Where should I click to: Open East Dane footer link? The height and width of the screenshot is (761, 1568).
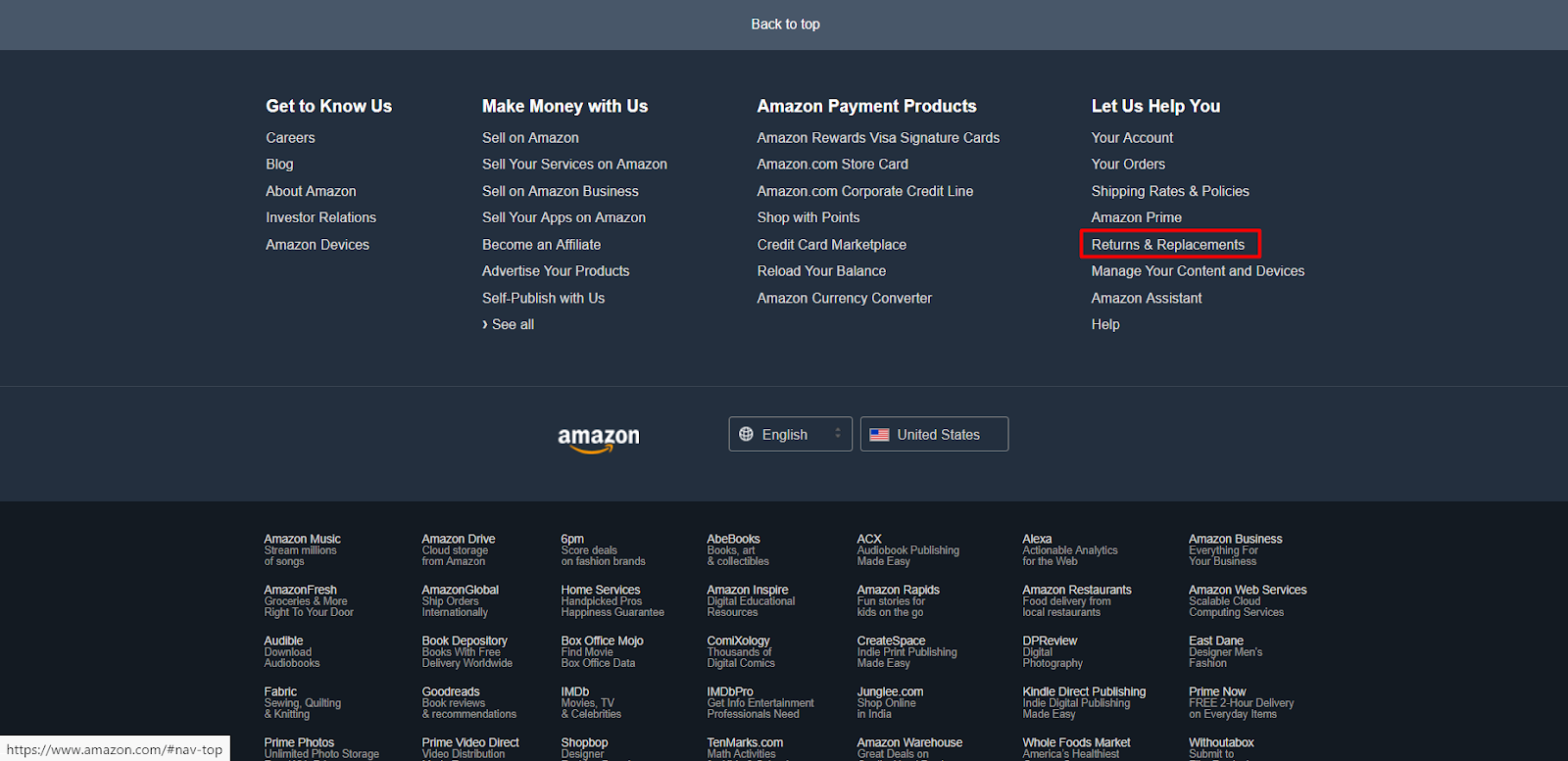tap(1225, 651)
